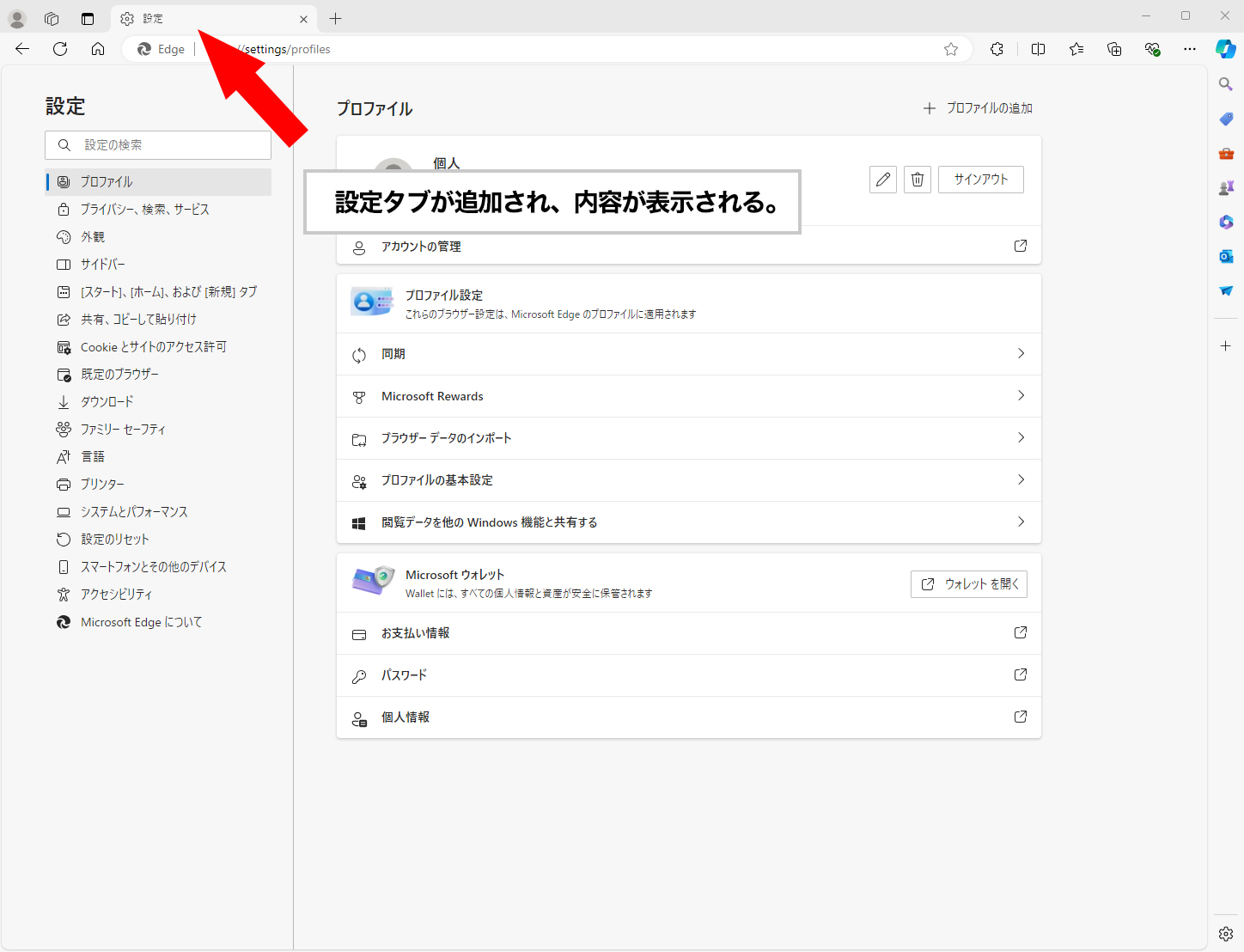This screenshot has width=1244, height=952.
Task: Open Cookie とサイトのアクセス許可
Action: 158,347
